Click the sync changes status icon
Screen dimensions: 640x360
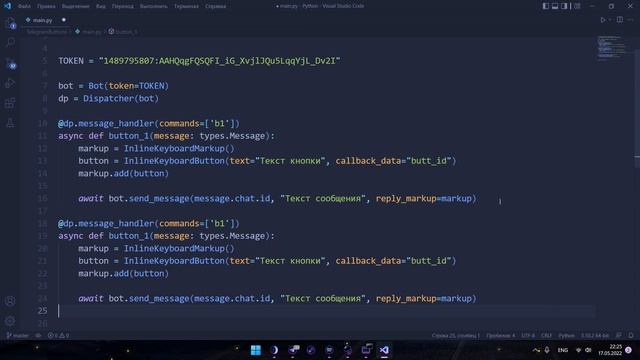pyautogui.click(x=38, y=336)
